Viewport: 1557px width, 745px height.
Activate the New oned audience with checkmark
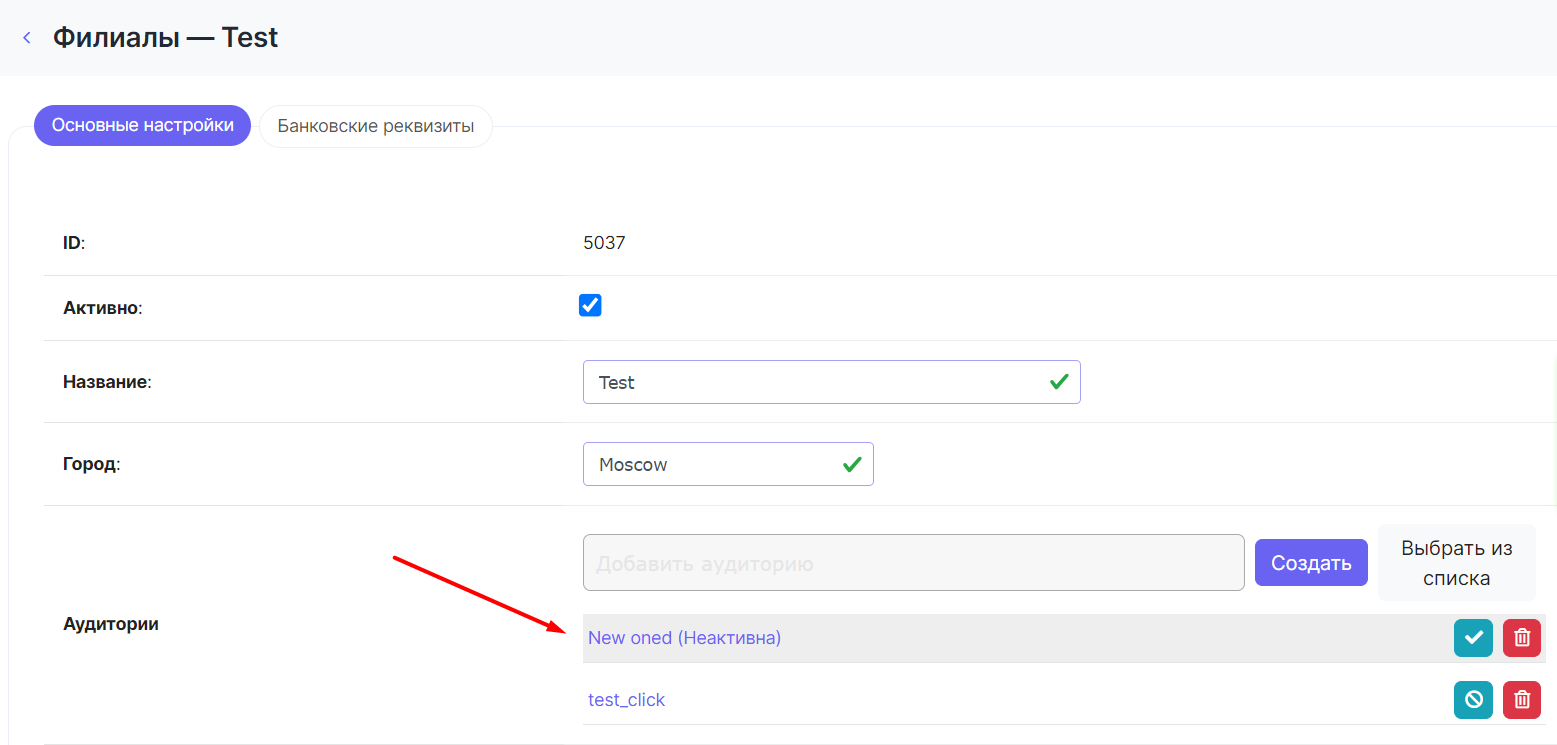tap(1473, 638)
